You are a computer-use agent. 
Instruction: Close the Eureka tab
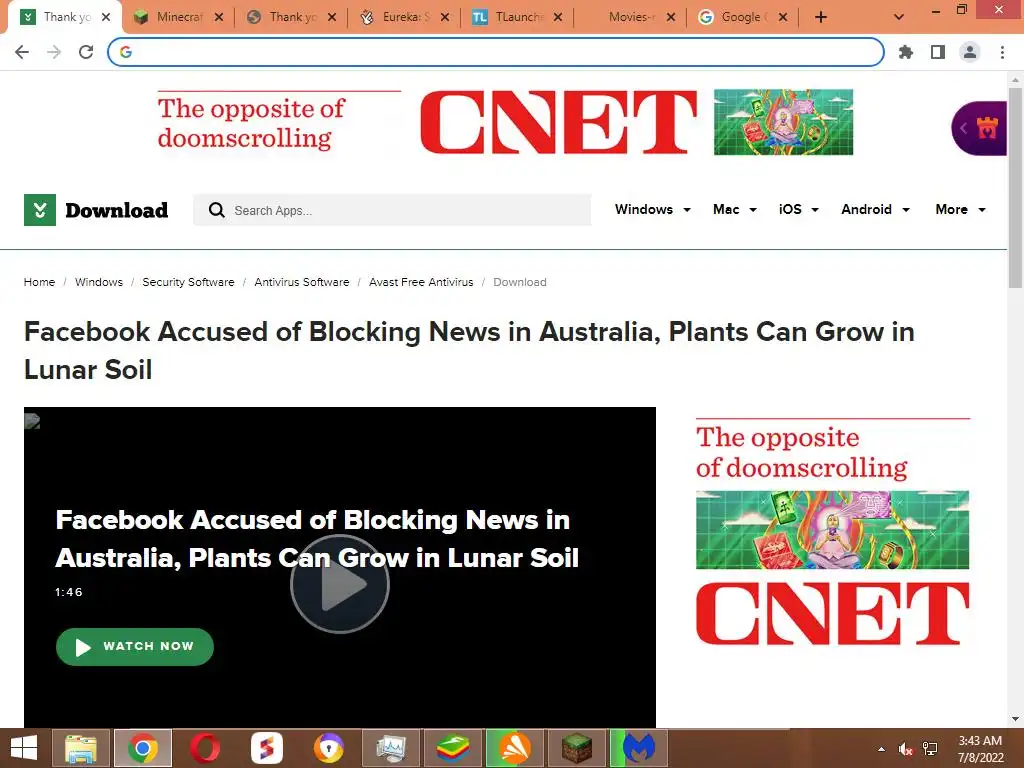pyautogui.click(x=445, y=17)
